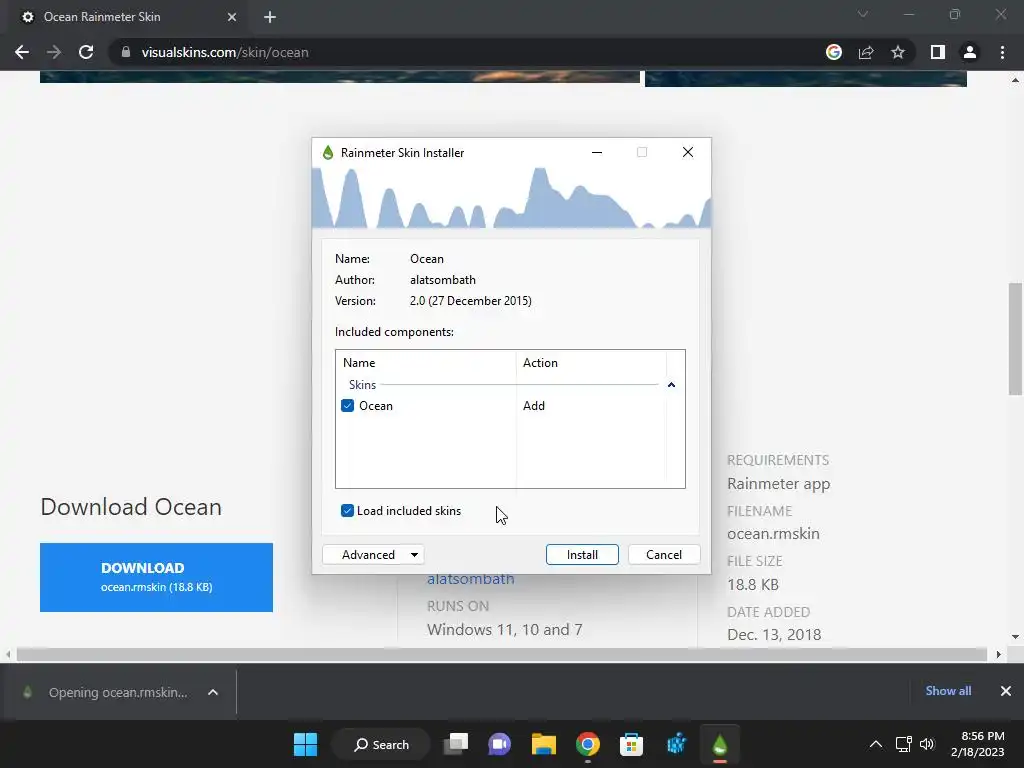This screenshot has width=1024, height=768.
Task: Click the Action column header
Action: (591, 362)
